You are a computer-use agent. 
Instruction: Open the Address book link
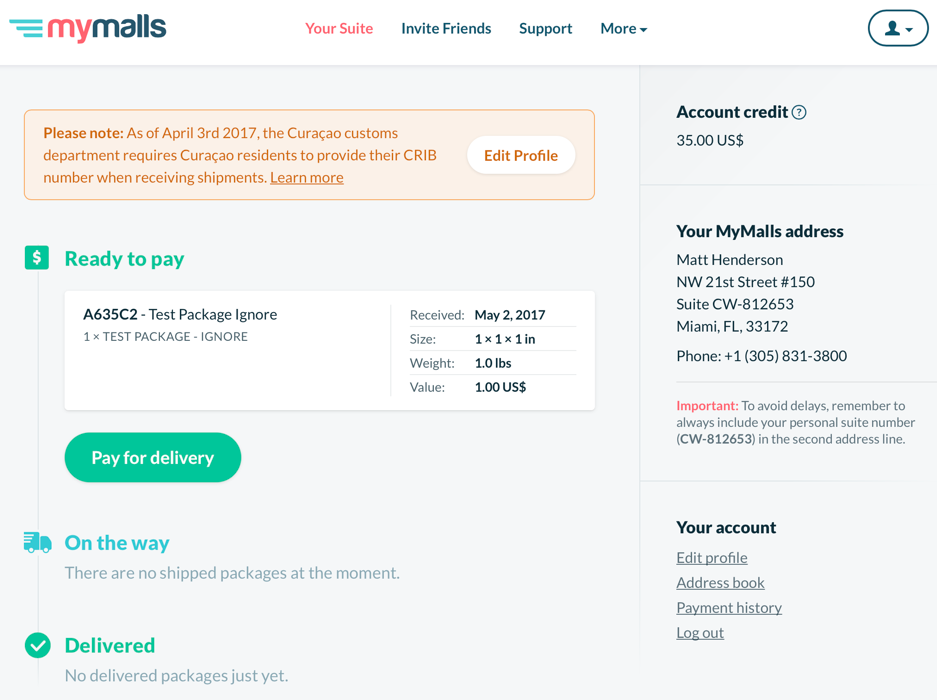[720, 582]
